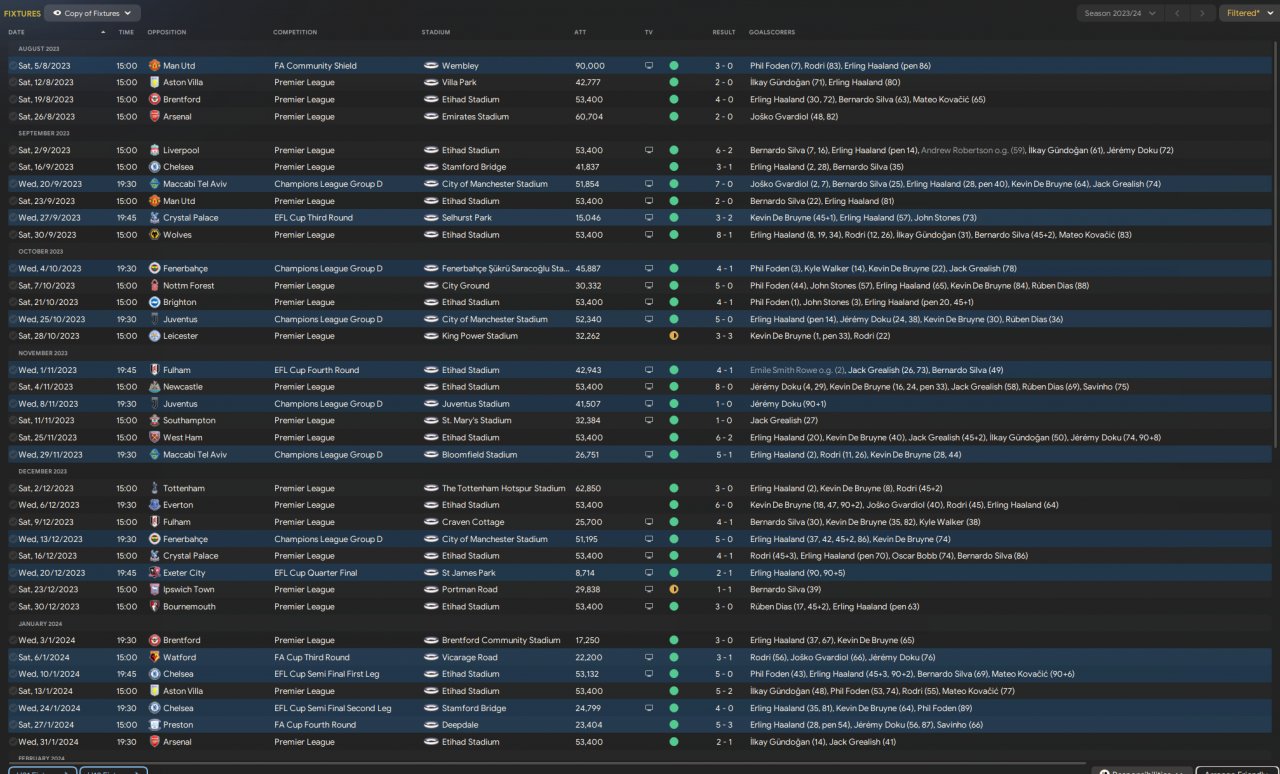
Task: Select the Brighton club badge
Action: point(154,302)
